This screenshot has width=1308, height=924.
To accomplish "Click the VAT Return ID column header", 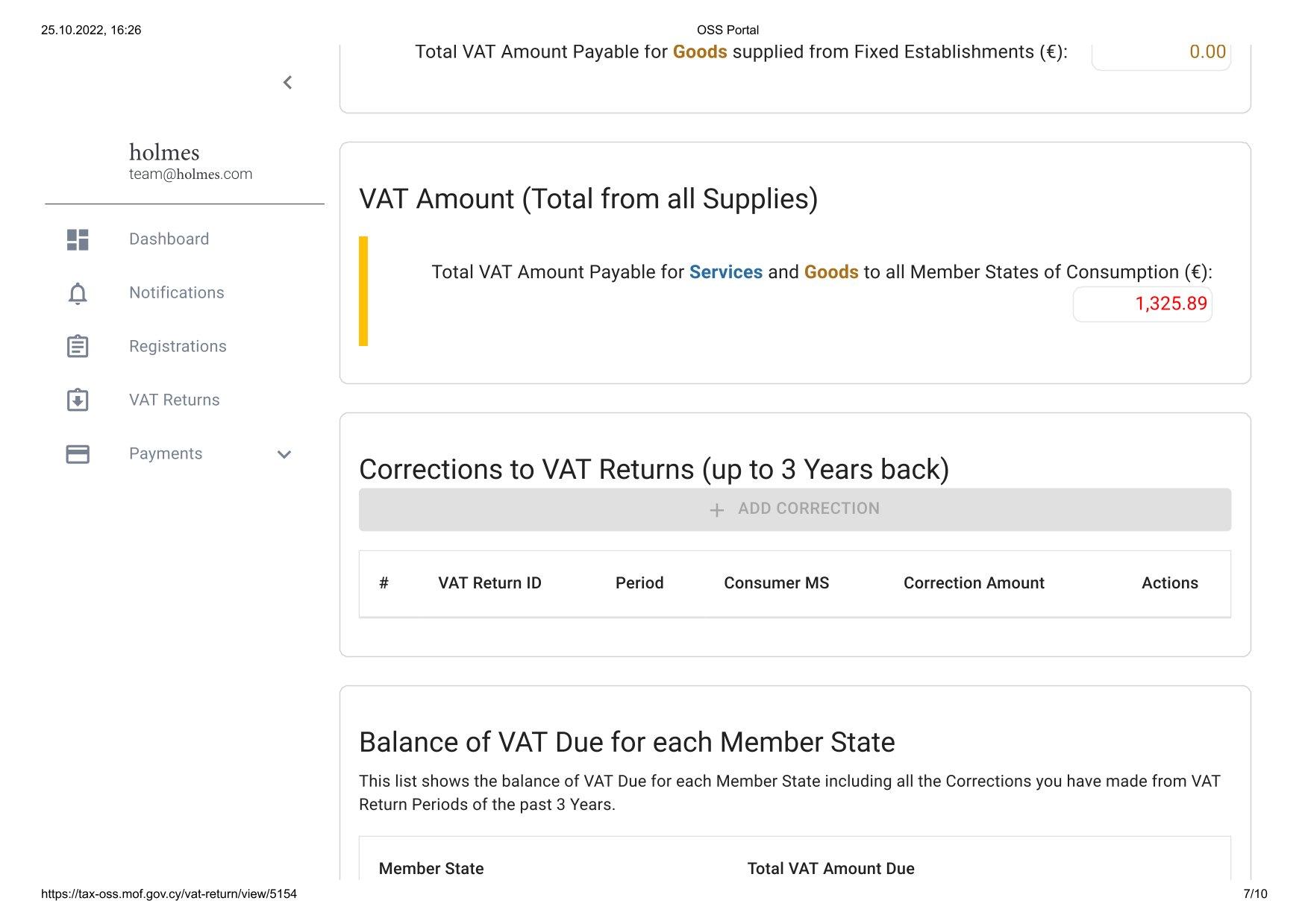I will [x=489, y=583].
